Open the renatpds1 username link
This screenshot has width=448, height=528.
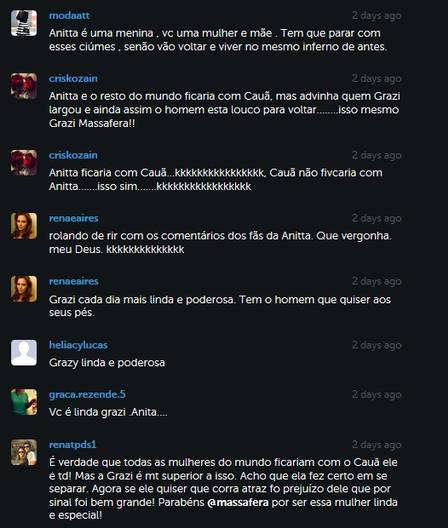coord(72,444)
